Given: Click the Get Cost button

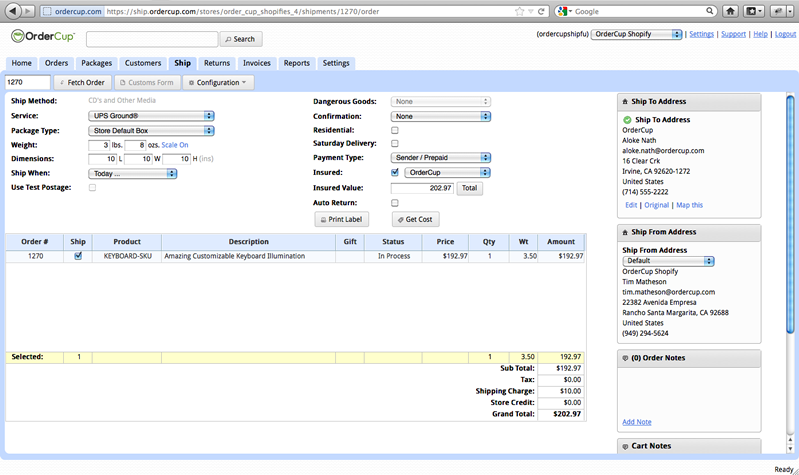Looking at the screenshot, I should click(x=415, y=219).
